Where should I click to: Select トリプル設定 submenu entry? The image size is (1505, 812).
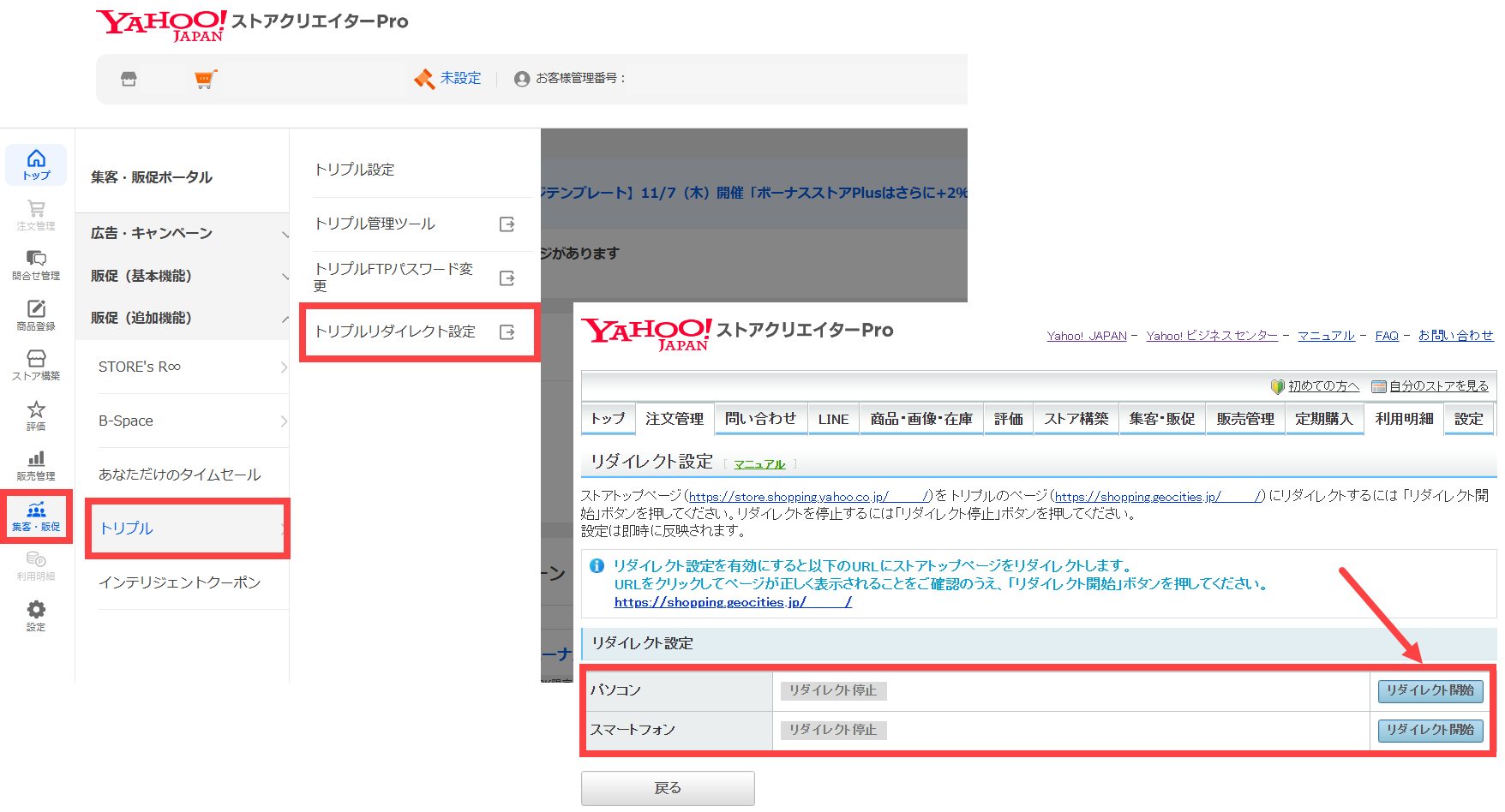[355, 170]
